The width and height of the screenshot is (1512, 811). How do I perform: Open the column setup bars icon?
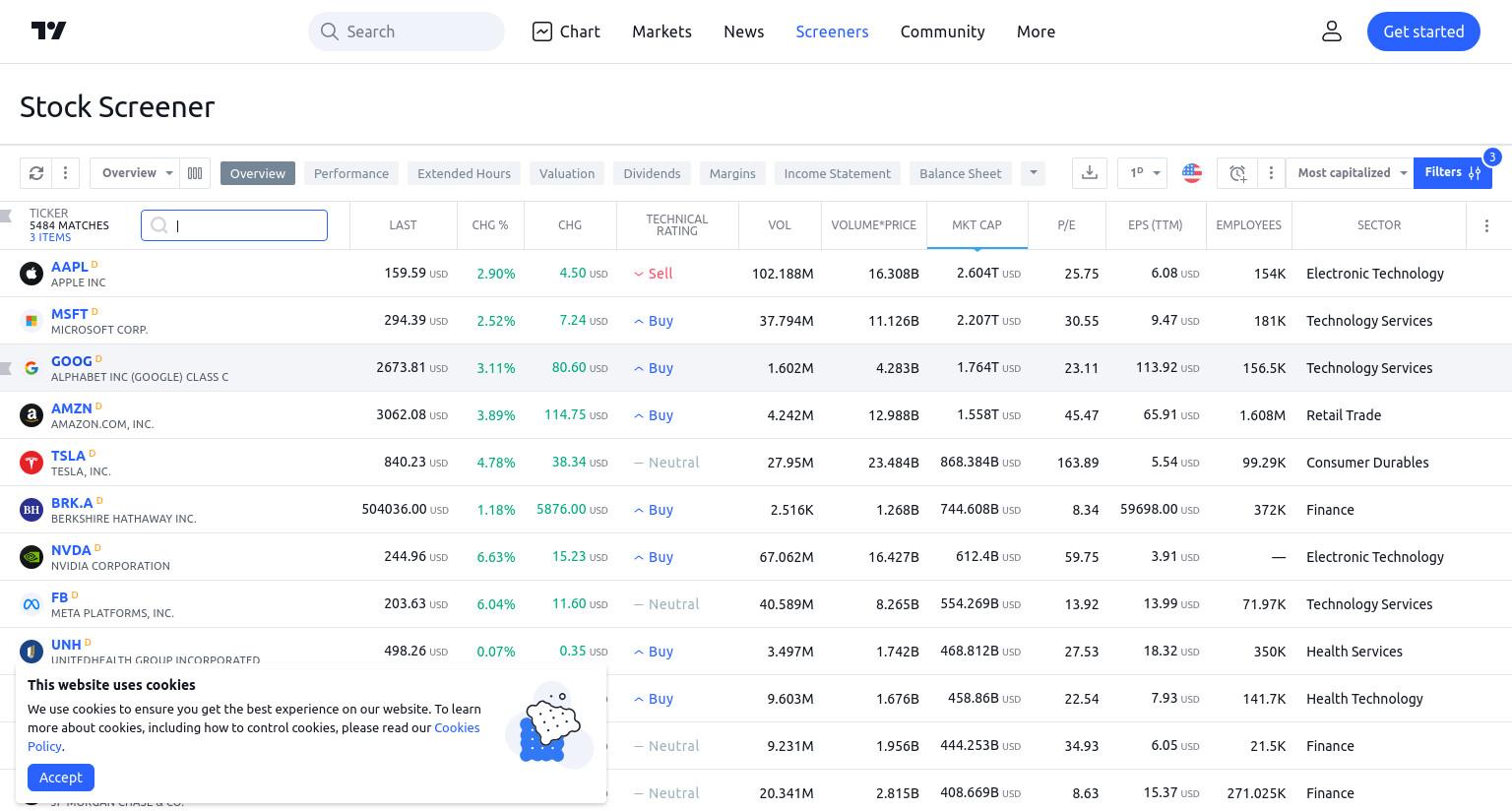click(x=195, y=173)
